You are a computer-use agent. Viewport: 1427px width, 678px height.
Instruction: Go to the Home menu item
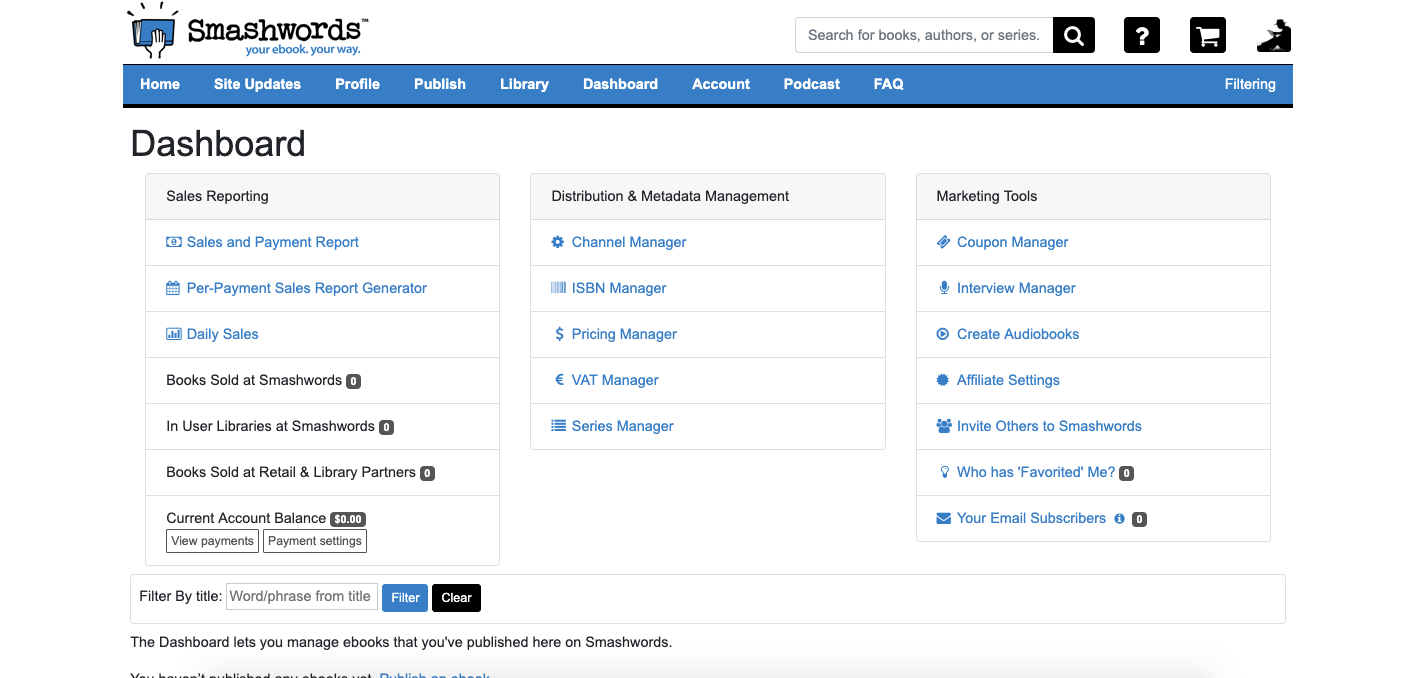pyautogui.click(x=160, y=84)
